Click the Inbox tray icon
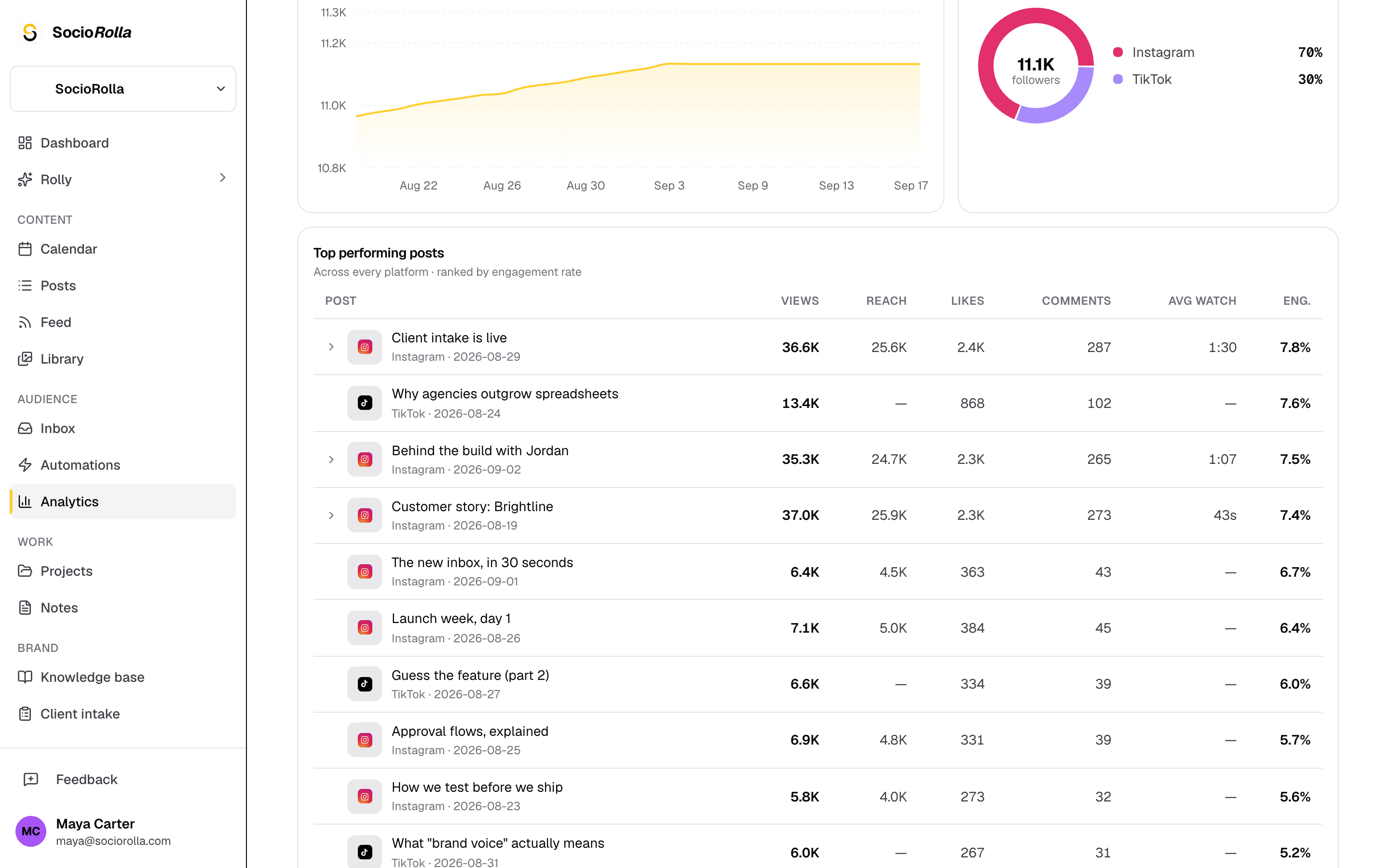Screen dimensions: 1389x868 pos(25,429)
